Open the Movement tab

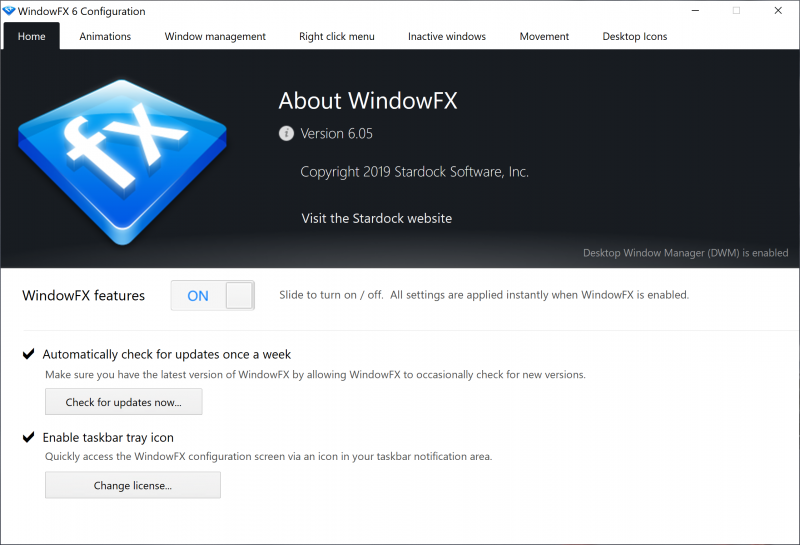pyautogui.click(x=544, y=36)
